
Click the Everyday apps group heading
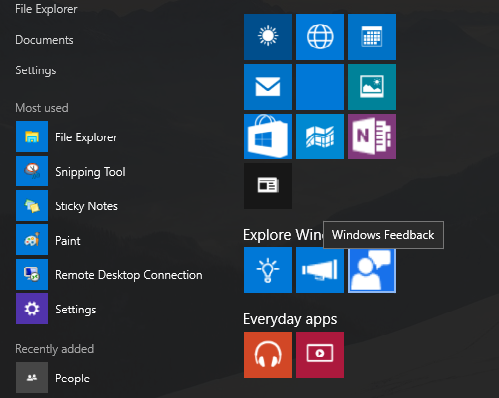coord(290,319)
